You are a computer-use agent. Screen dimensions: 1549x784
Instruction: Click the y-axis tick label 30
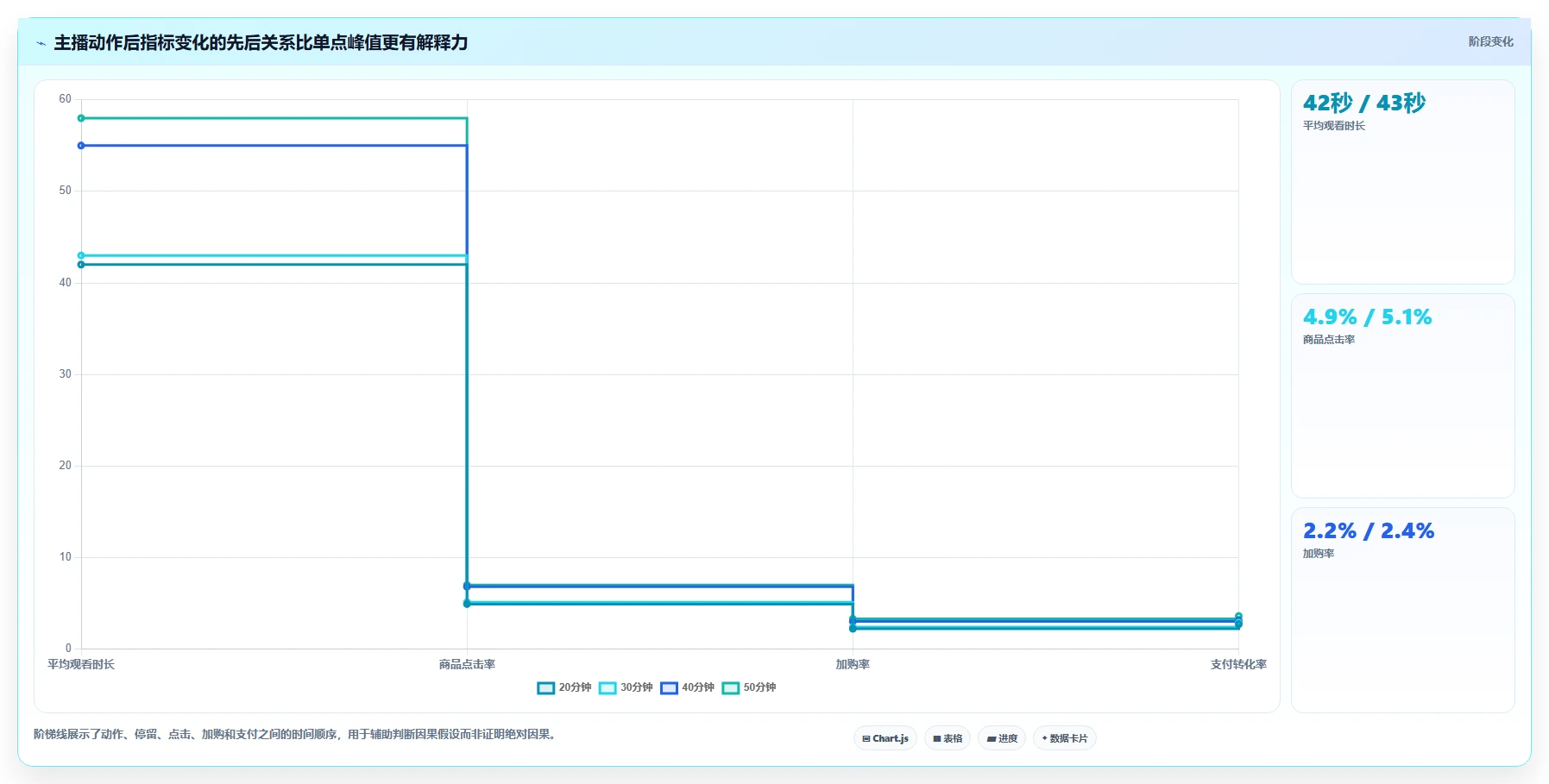coord(66,374)
